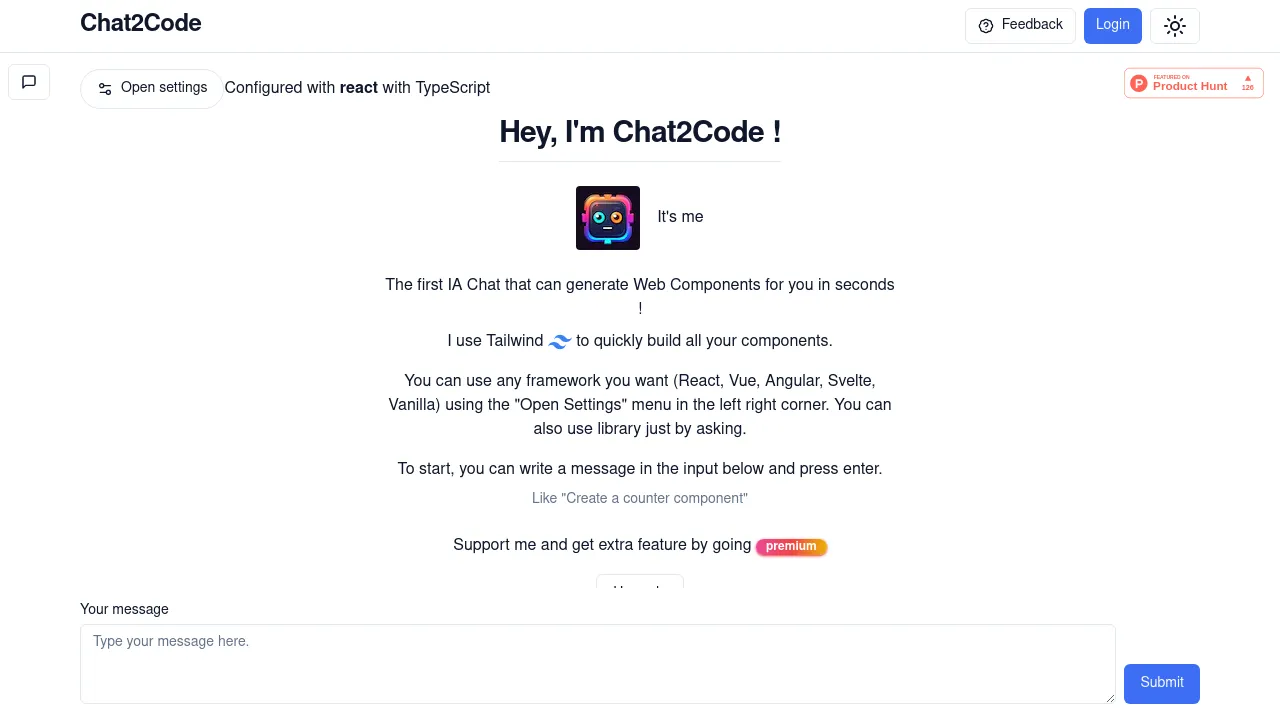Click the 'Create a counter component' example text
The height and width of the screenshot is (720, 1280).
tap(640, 498)
